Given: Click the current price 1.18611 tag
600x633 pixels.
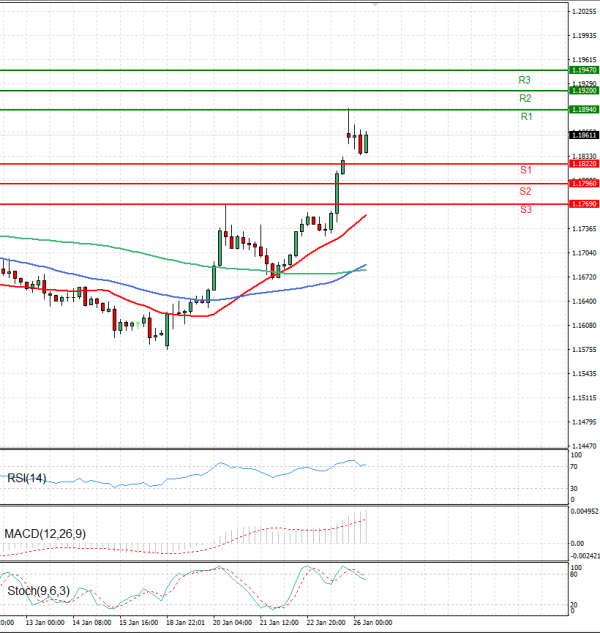Looking at the screenshot, I should [x=583, y=135].
